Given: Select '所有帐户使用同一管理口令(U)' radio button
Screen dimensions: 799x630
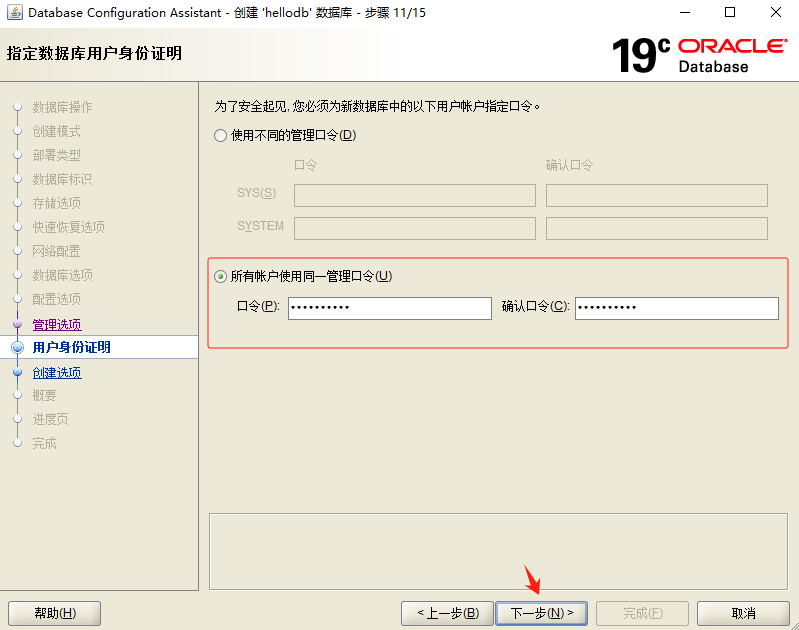Looking at the screenshot, I should coord(220,277).
